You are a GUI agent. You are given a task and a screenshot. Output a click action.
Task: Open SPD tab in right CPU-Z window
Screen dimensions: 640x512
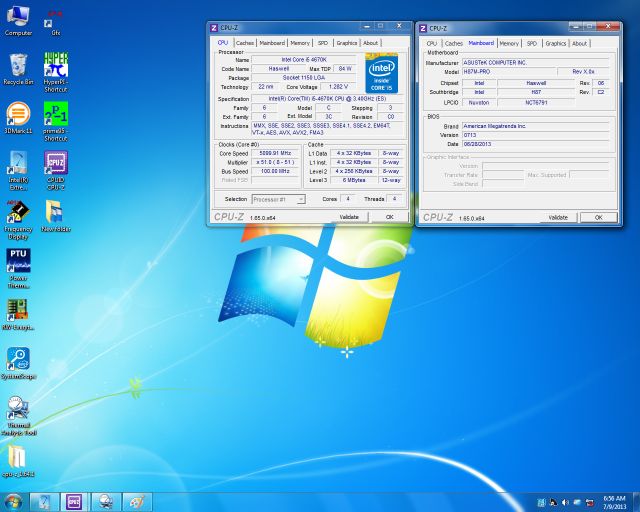[x=532, y=43]
